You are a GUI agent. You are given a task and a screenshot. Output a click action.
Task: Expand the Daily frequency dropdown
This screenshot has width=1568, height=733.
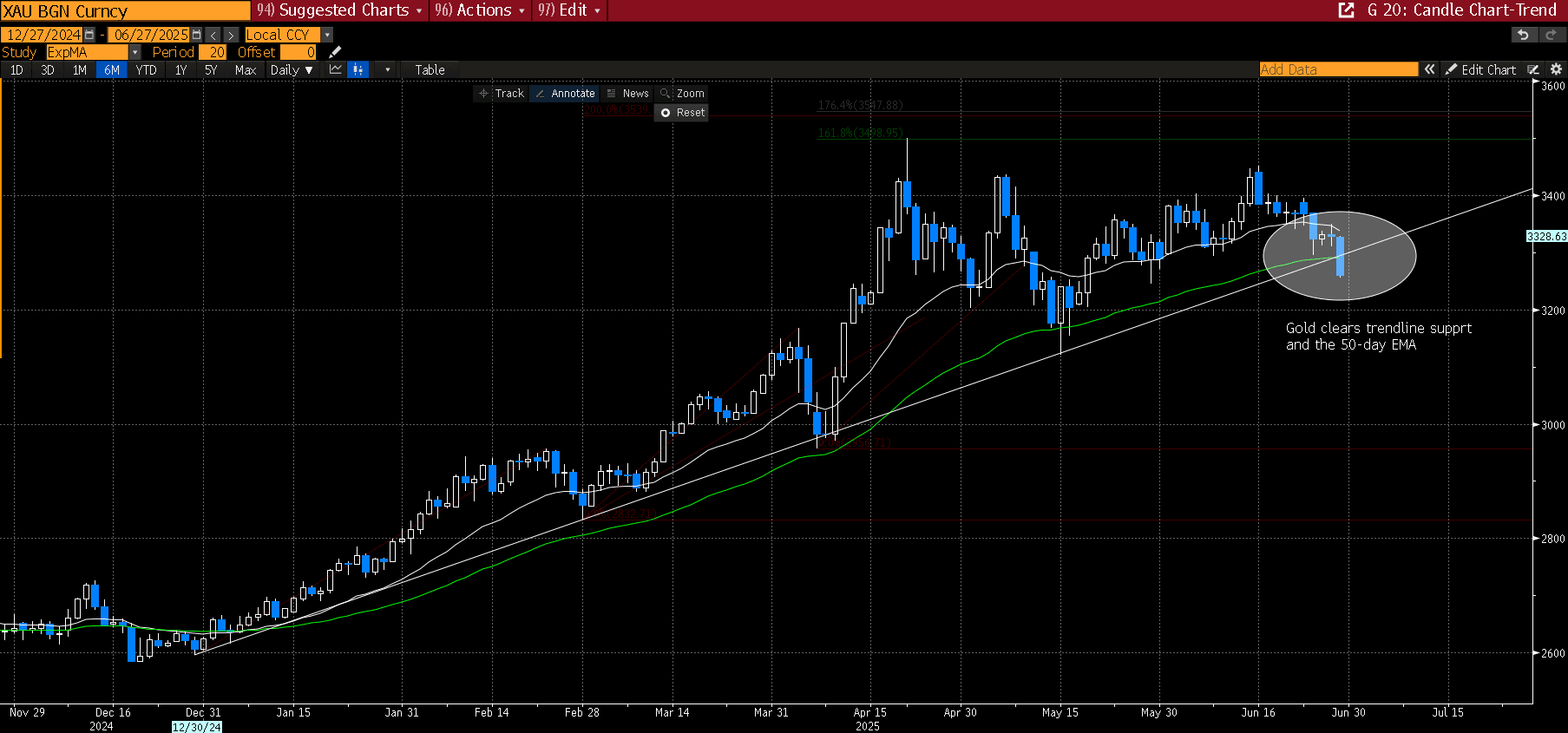[292, 69]
